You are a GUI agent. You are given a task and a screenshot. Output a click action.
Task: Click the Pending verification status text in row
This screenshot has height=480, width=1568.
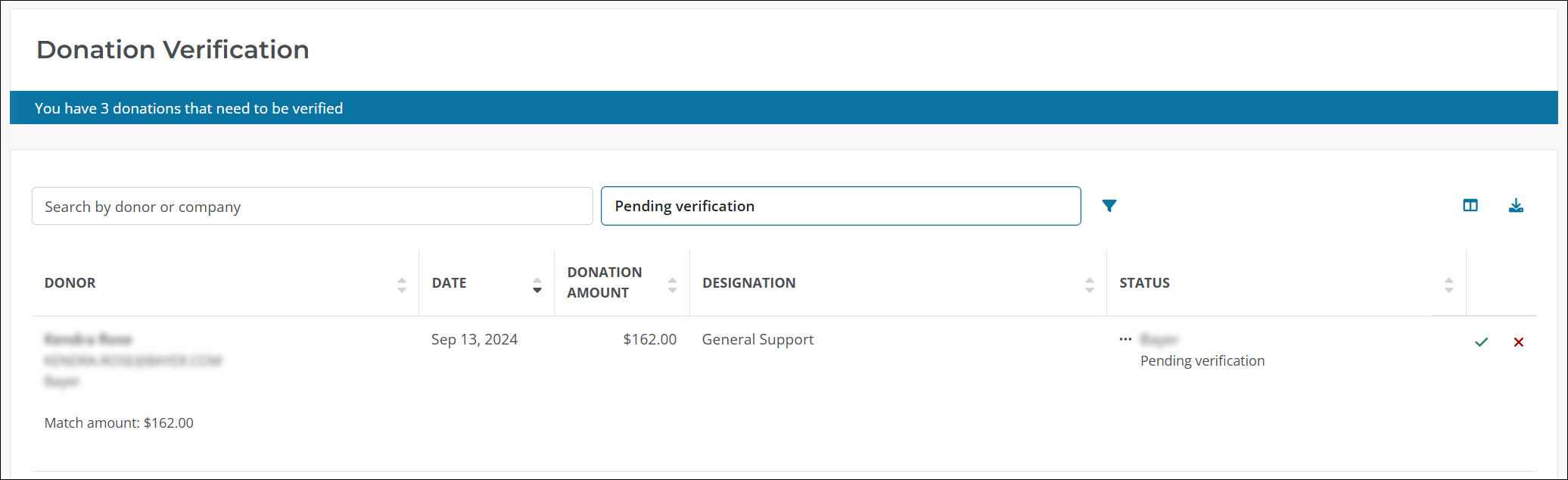1202,361
